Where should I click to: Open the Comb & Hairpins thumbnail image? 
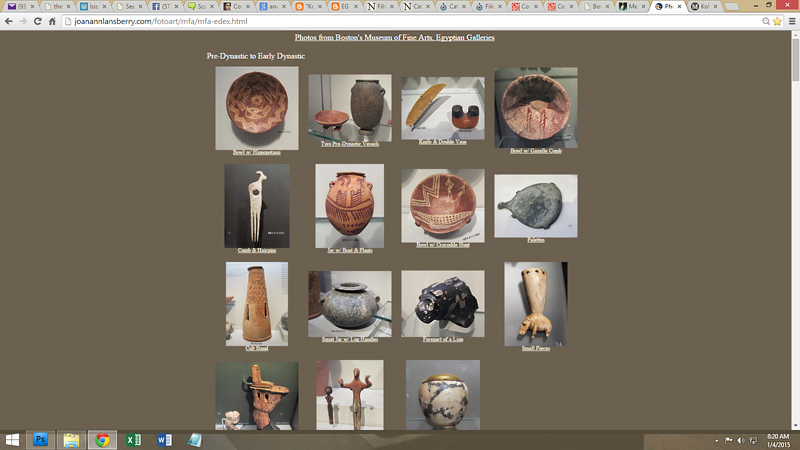coord(256,206)
